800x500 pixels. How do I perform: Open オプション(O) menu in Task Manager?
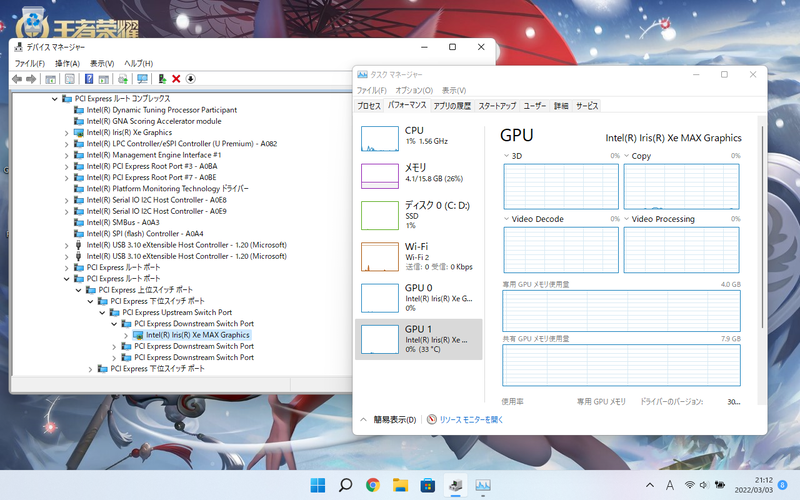click(414, 90)
